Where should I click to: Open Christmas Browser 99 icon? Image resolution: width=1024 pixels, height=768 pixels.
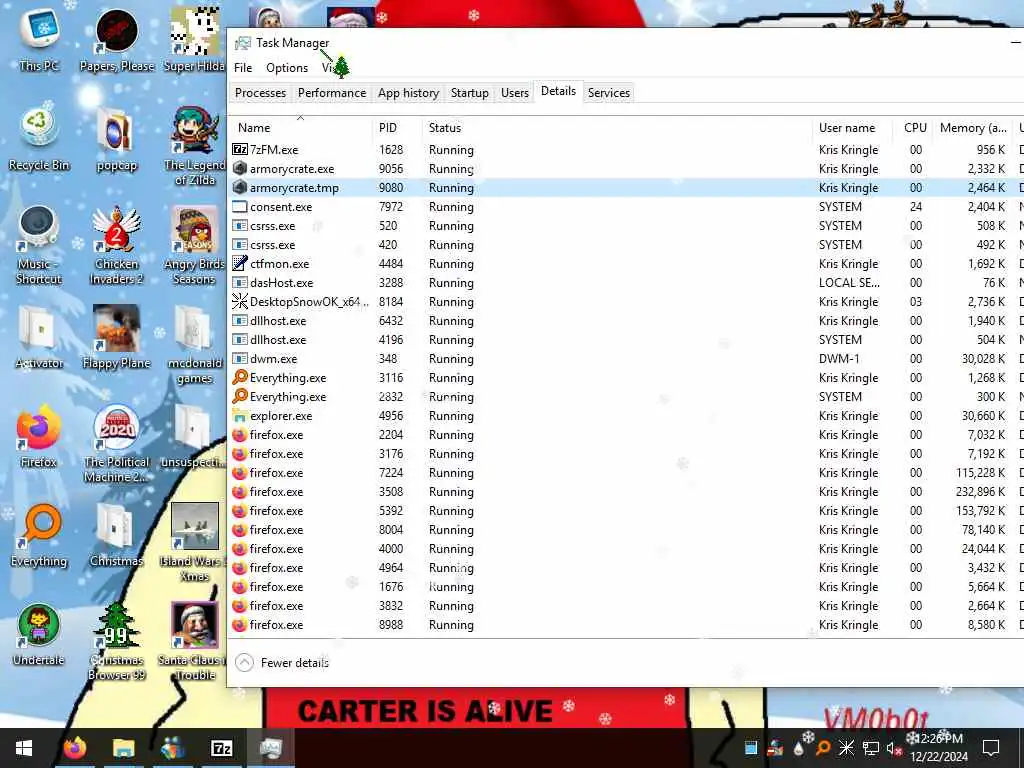tap(116, 640)
